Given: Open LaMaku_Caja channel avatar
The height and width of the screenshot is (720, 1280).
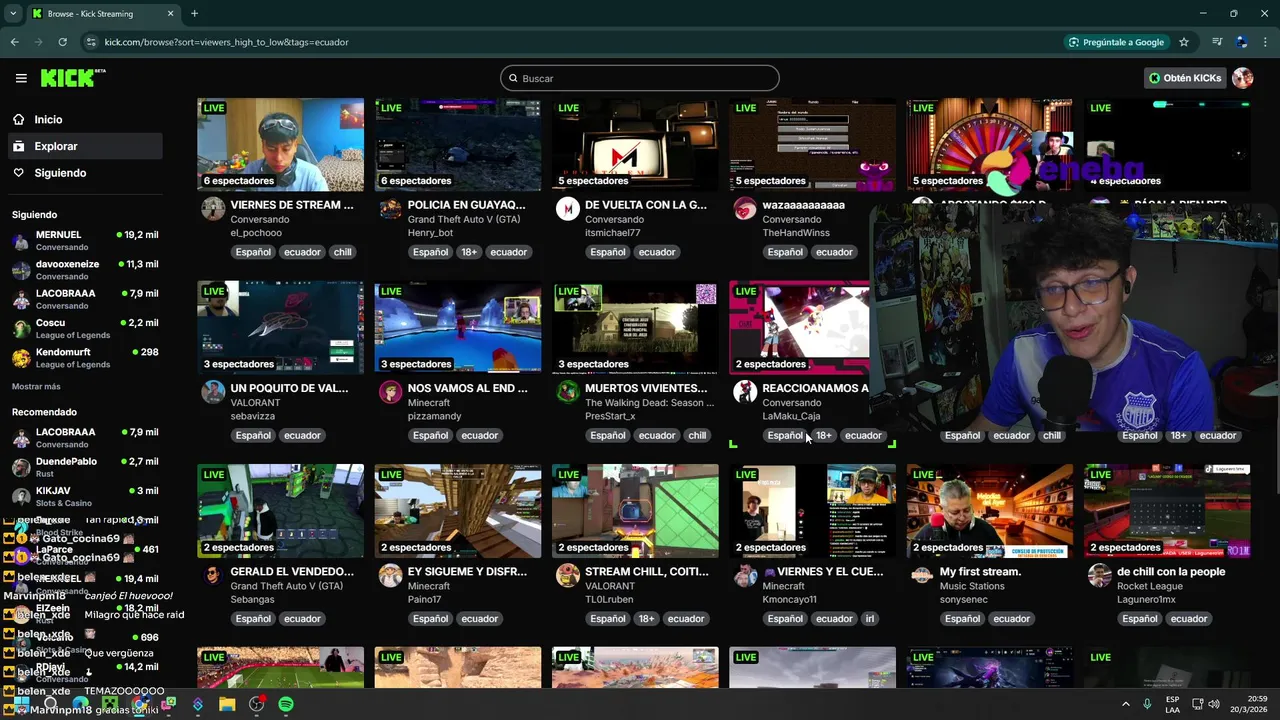Looking at the screenshot, I should 745,392.
